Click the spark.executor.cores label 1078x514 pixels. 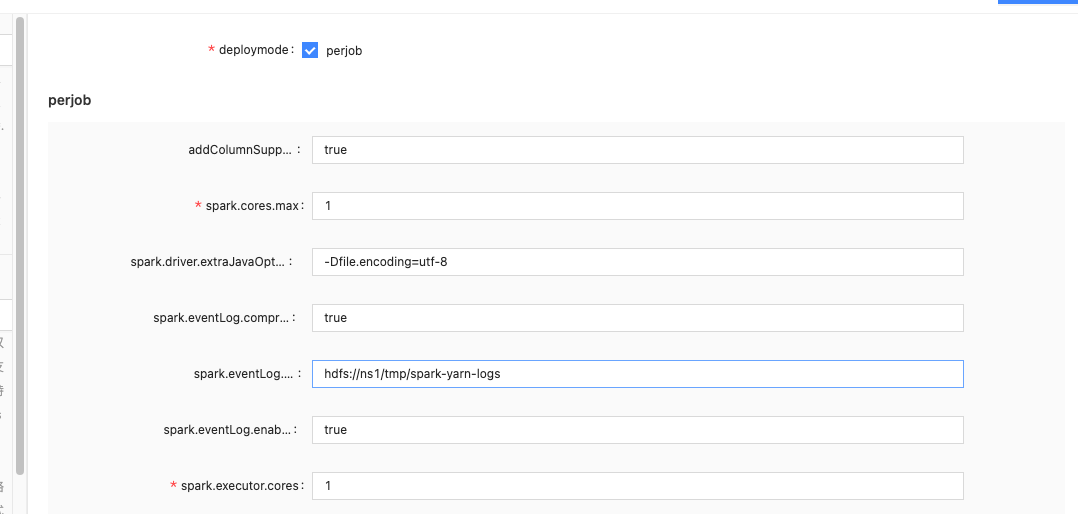point(241,486)
